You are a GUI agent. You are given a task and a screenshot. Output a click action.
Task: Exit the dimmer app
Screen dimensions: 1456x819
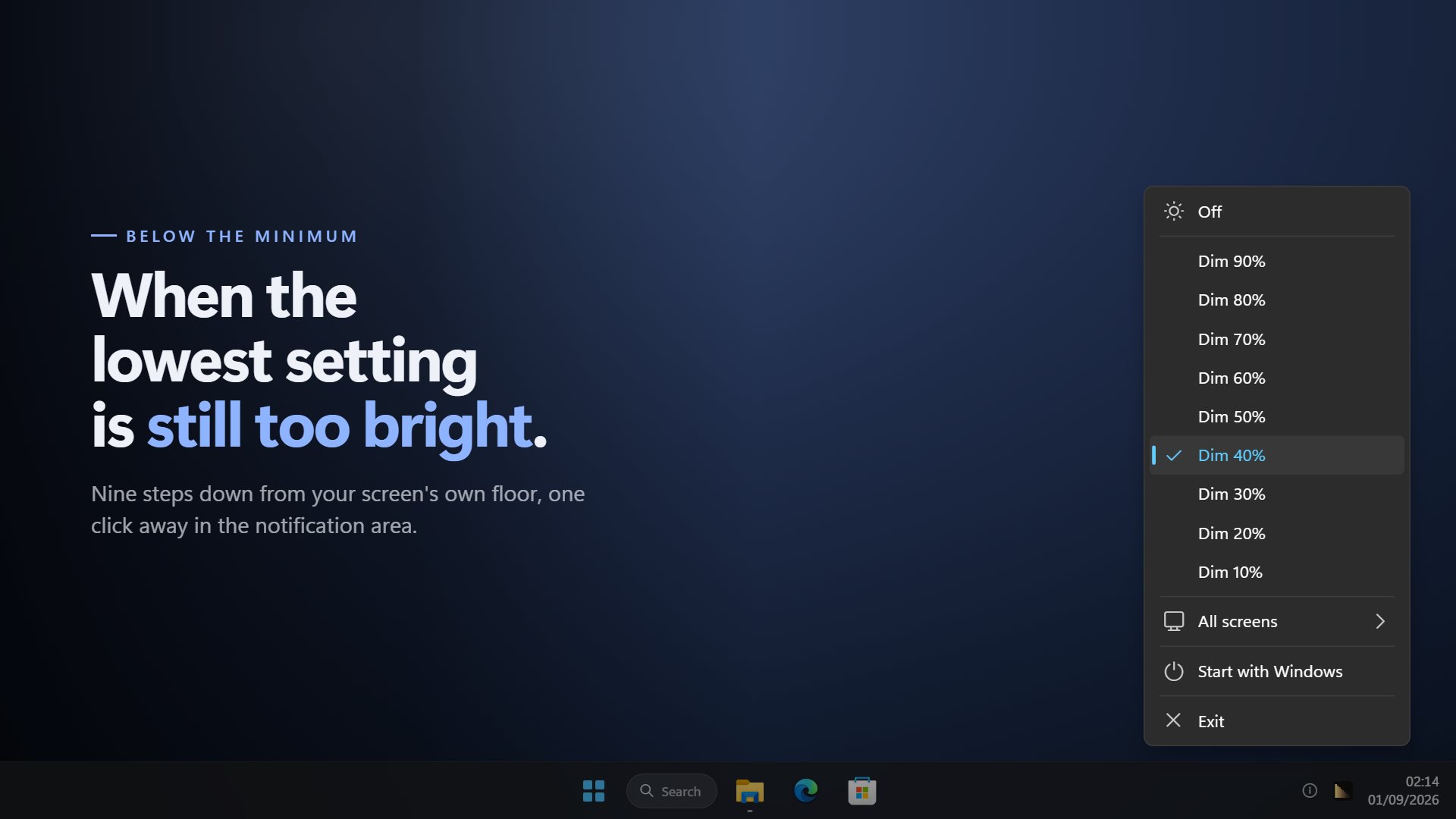click(1277, 721)
